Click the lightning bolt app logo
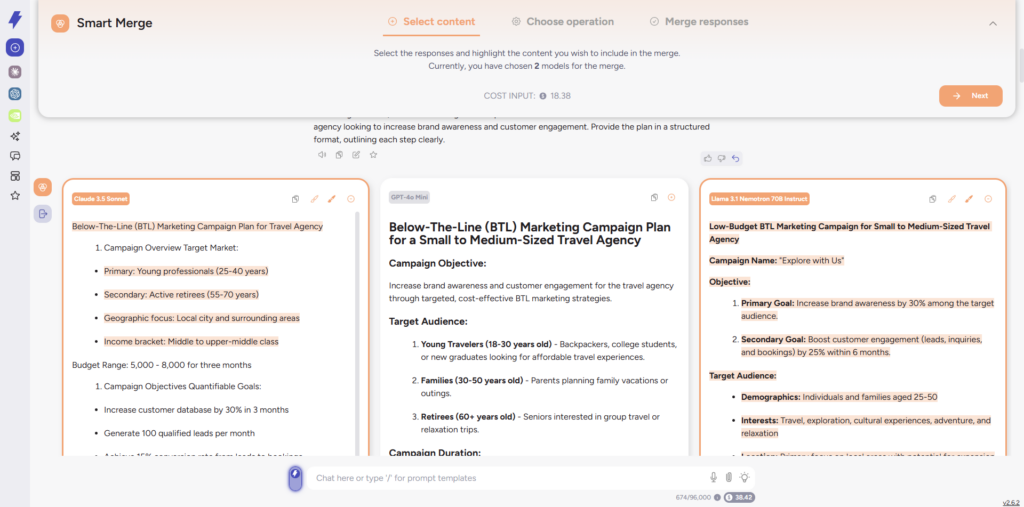The width and height of the screenshot is (1024, 507). (15, 20)
